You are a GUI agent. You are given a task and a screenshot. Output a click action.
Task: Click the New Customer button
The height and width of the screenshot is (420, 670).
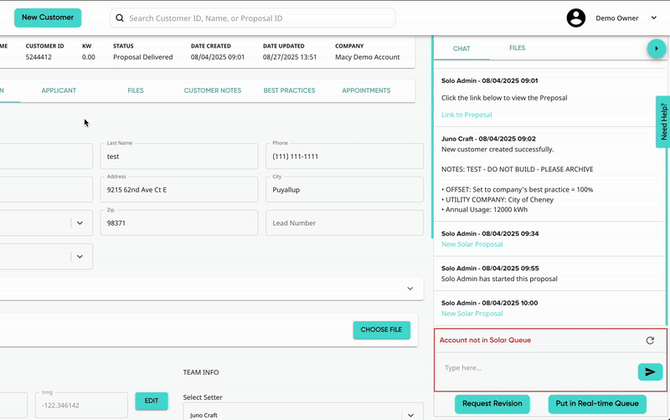point(48,18)
